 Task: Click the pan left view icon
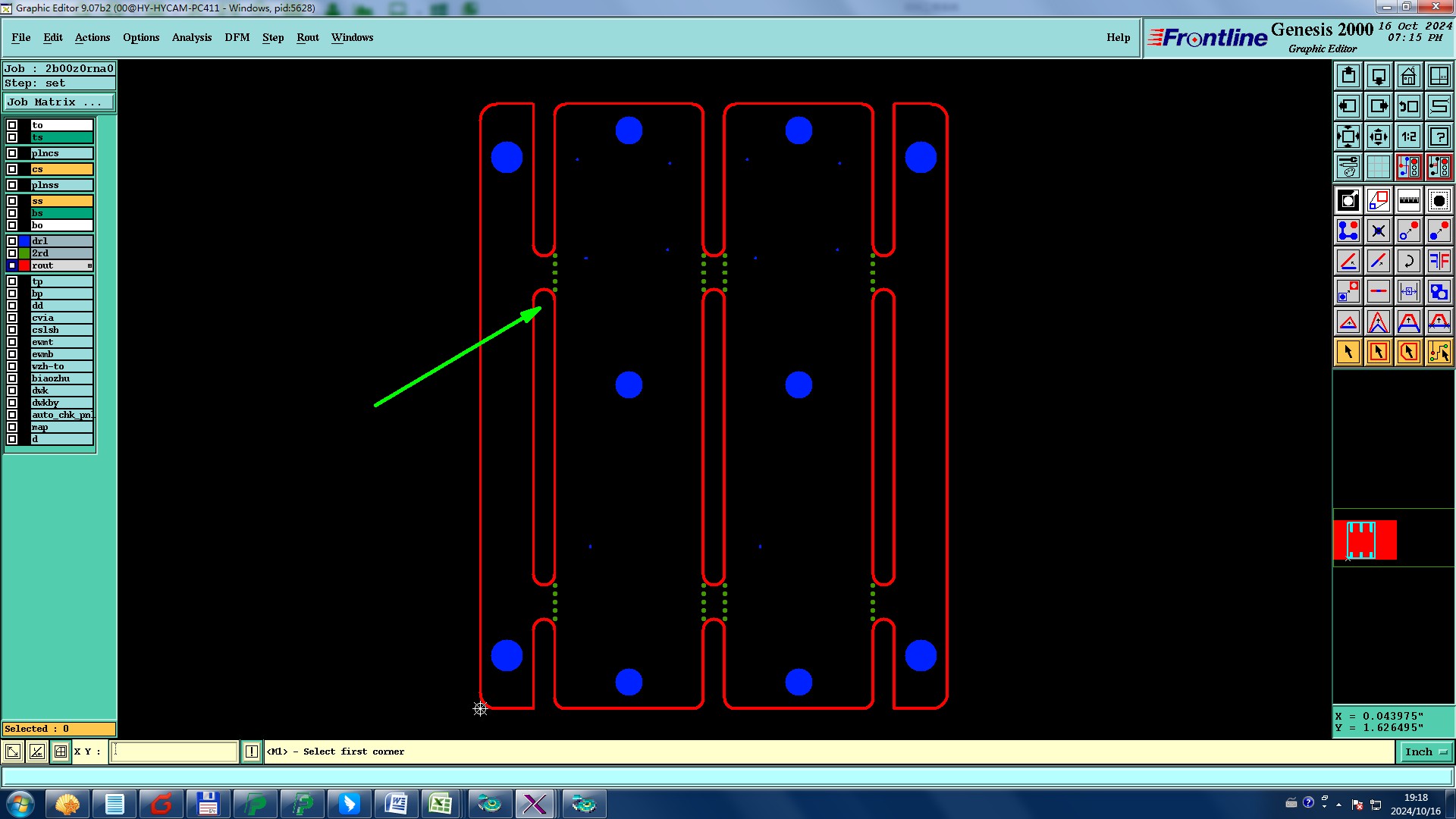tap(1348, 106)
